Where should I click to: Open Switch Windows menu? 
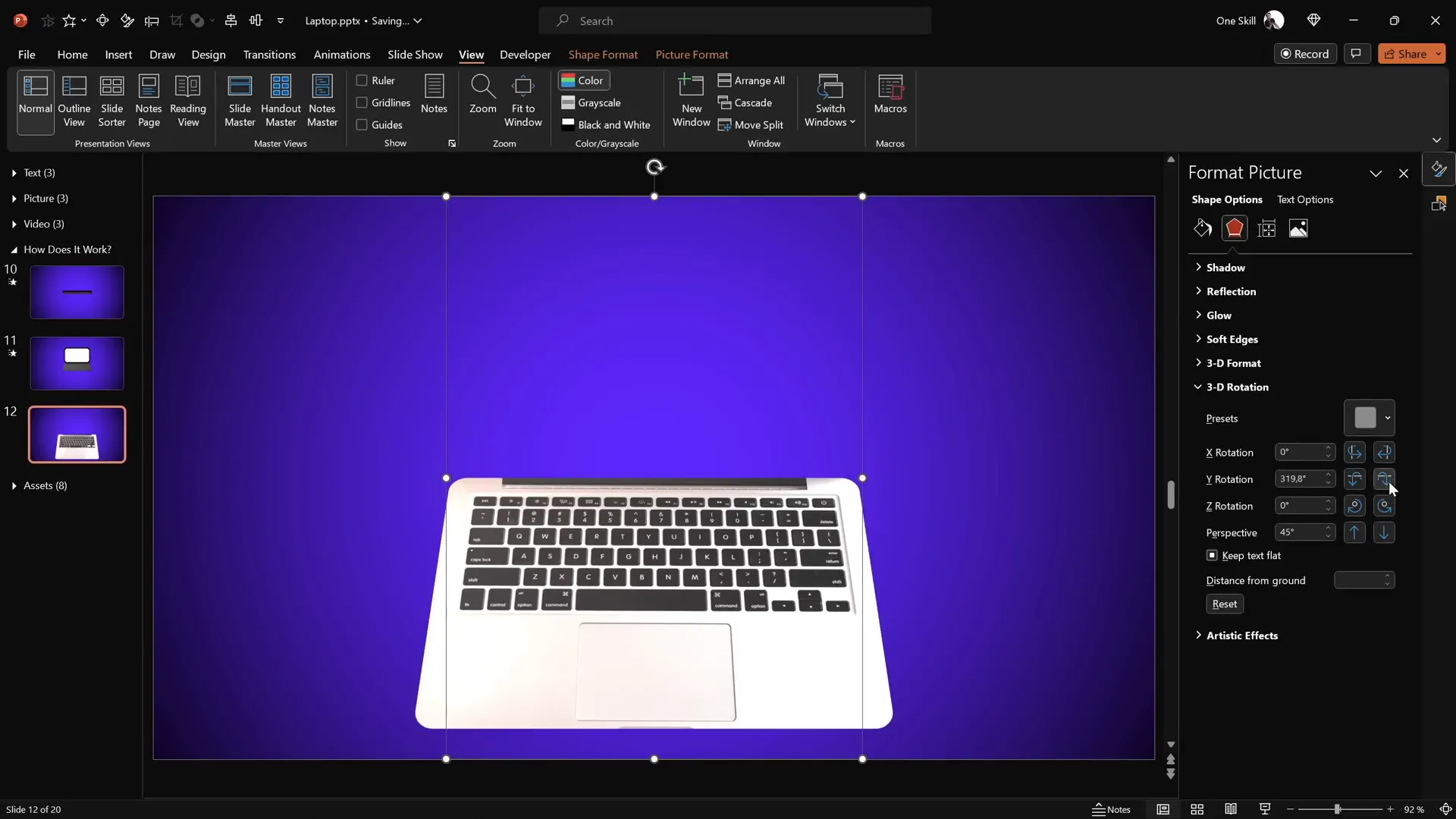click(x=830, y=101)
